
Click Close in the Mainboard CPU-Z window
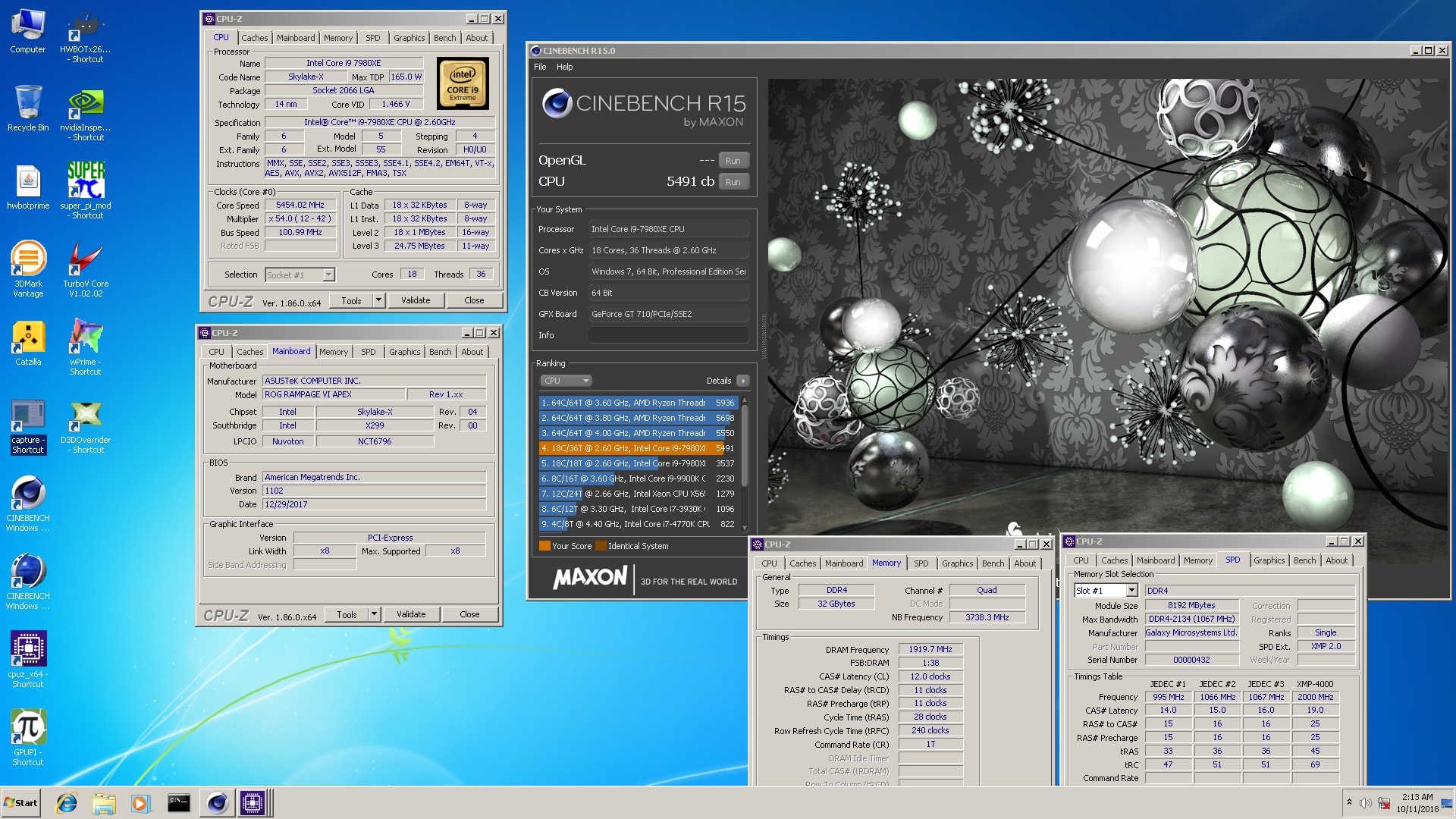[469, 614]
